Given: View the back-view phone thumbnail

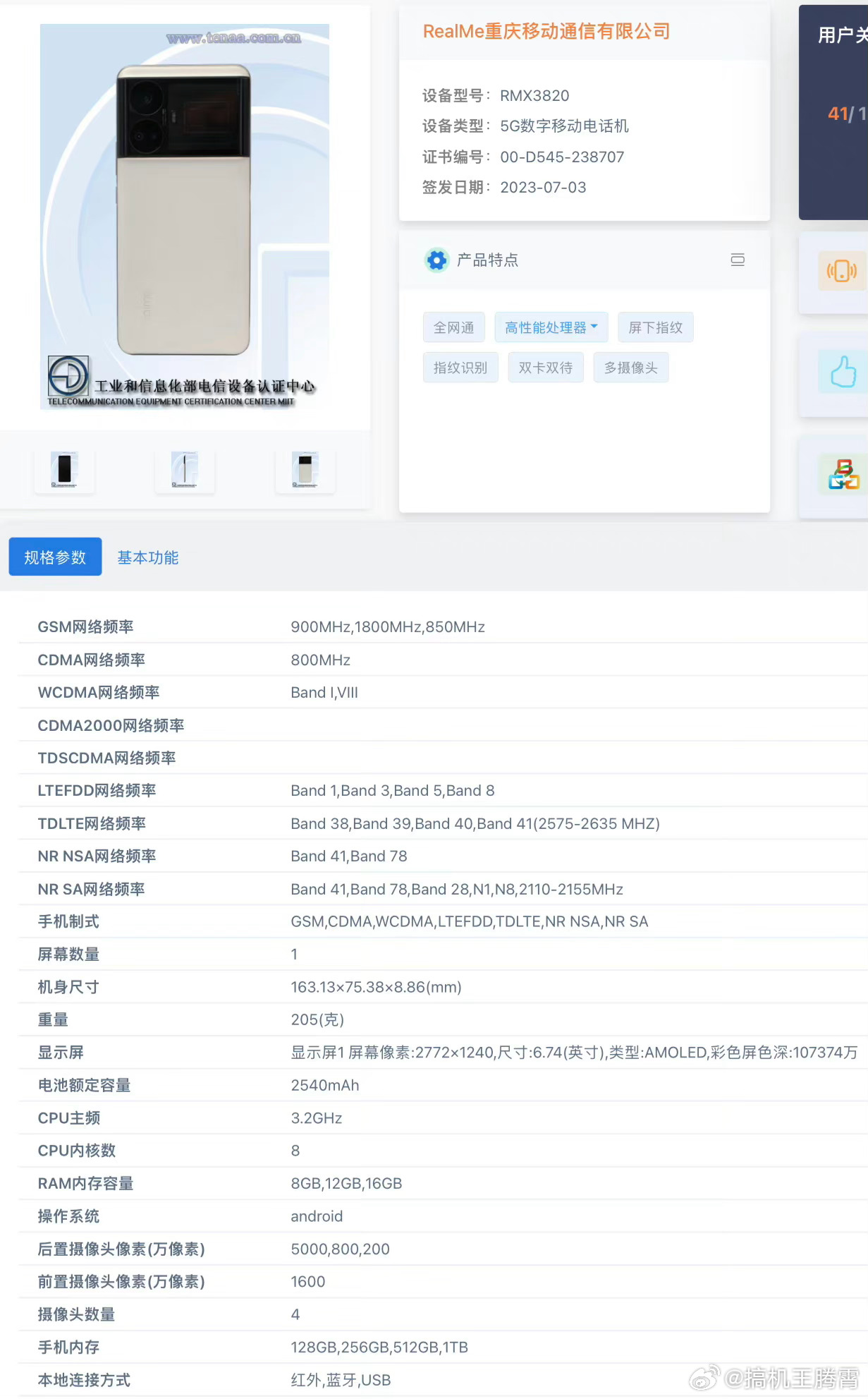Looking at the screenshot, I should 305,470.
